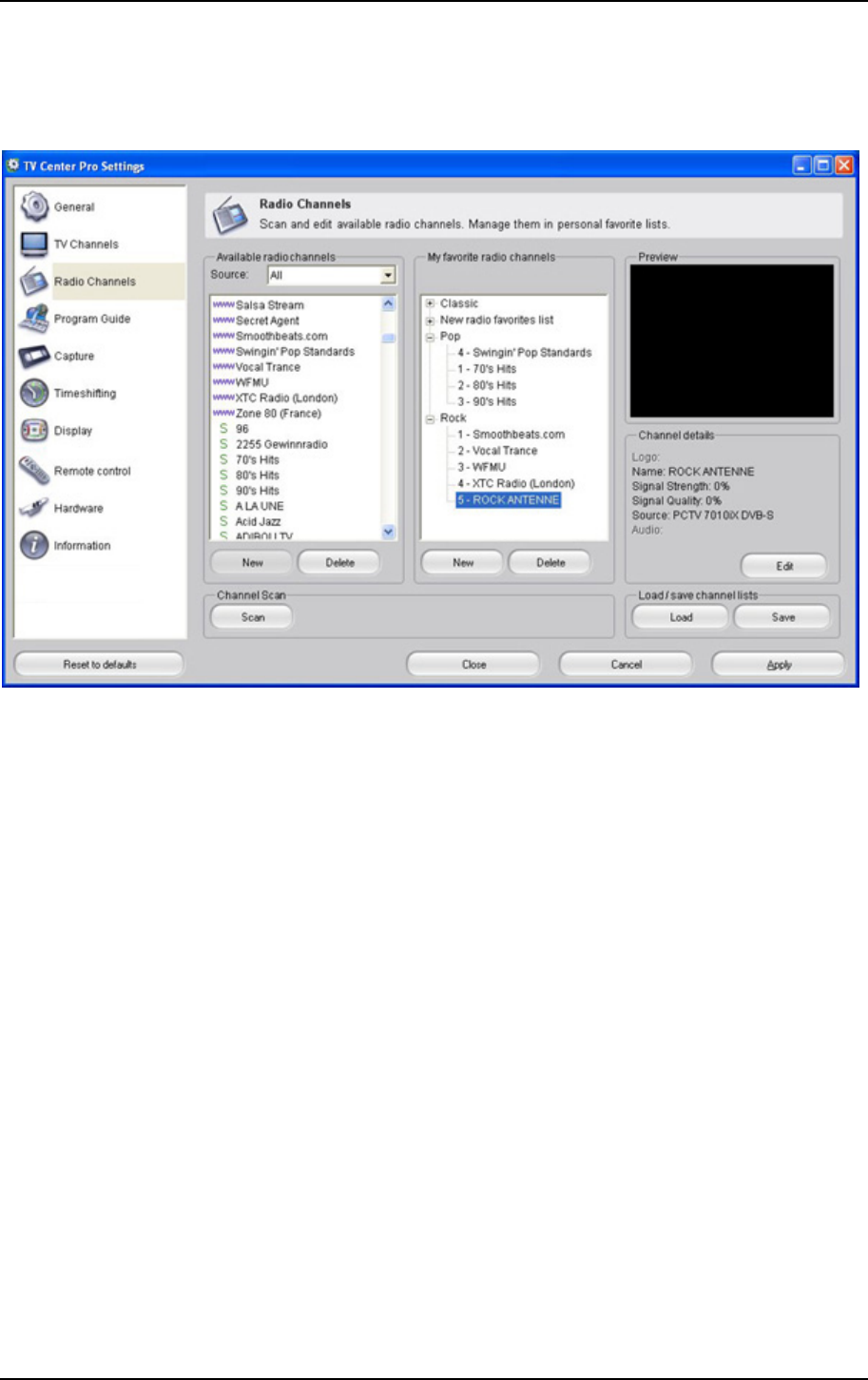Click Delete under available radio channels
The height and width of the screenshot is (1380, 868).
coord(339,562)
